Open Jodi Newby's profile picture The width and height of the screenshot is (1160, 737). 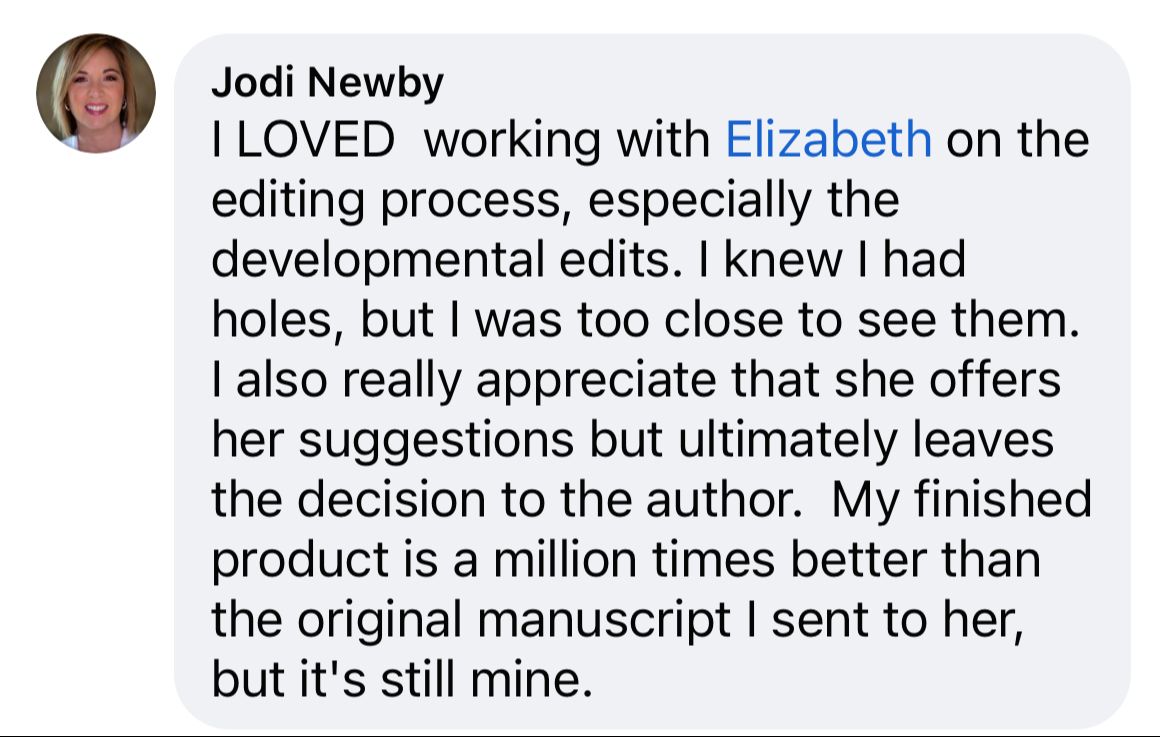click(x=95, y=93)
